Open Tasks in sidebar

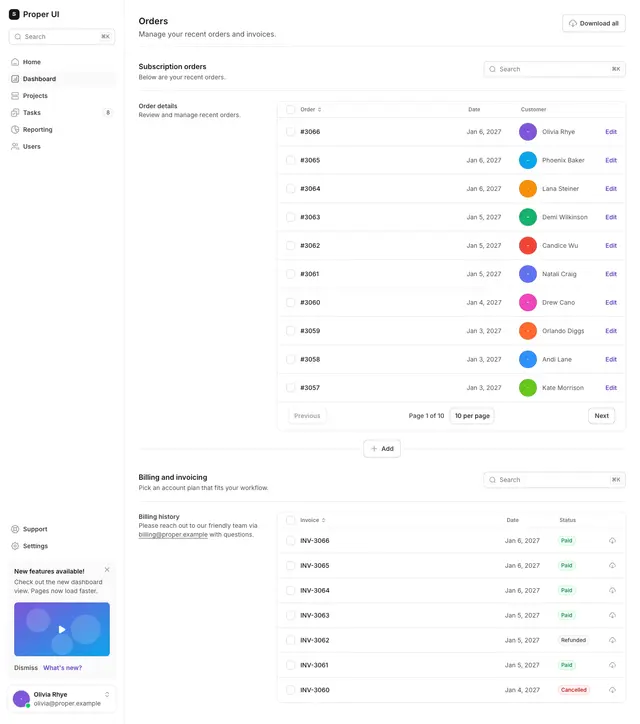coord(62,113)
